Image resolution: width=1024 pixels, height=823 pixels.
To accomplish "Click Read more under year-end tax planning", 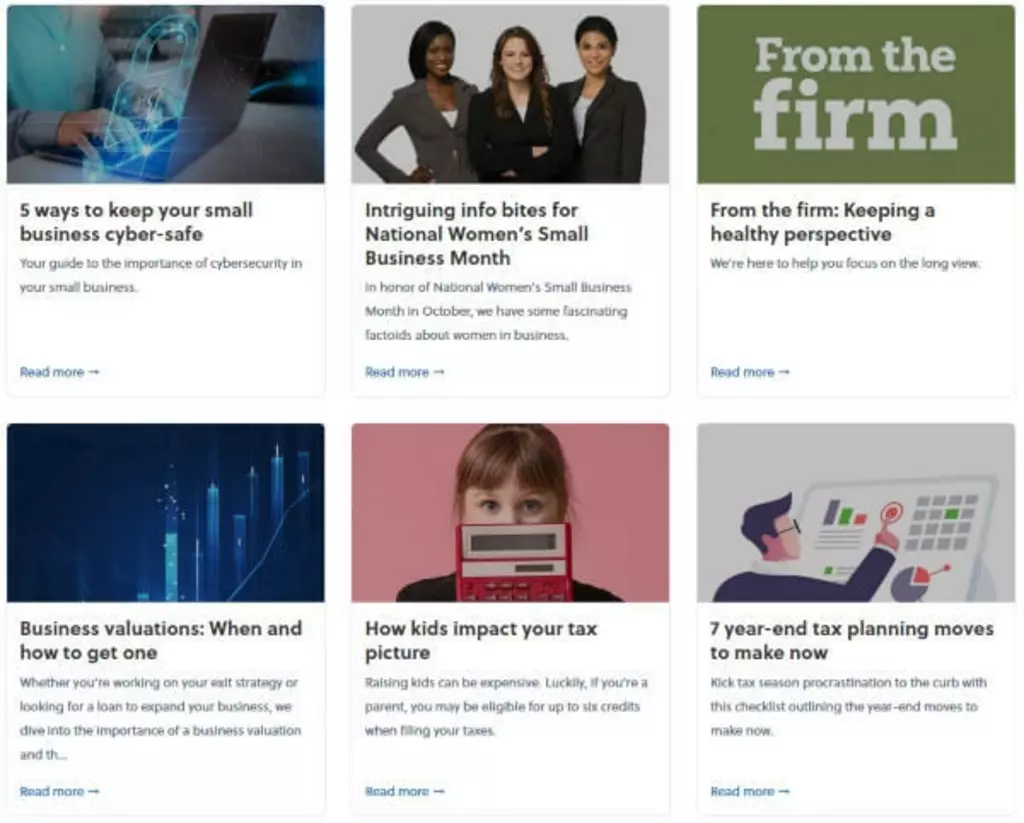I will [750, 792].
